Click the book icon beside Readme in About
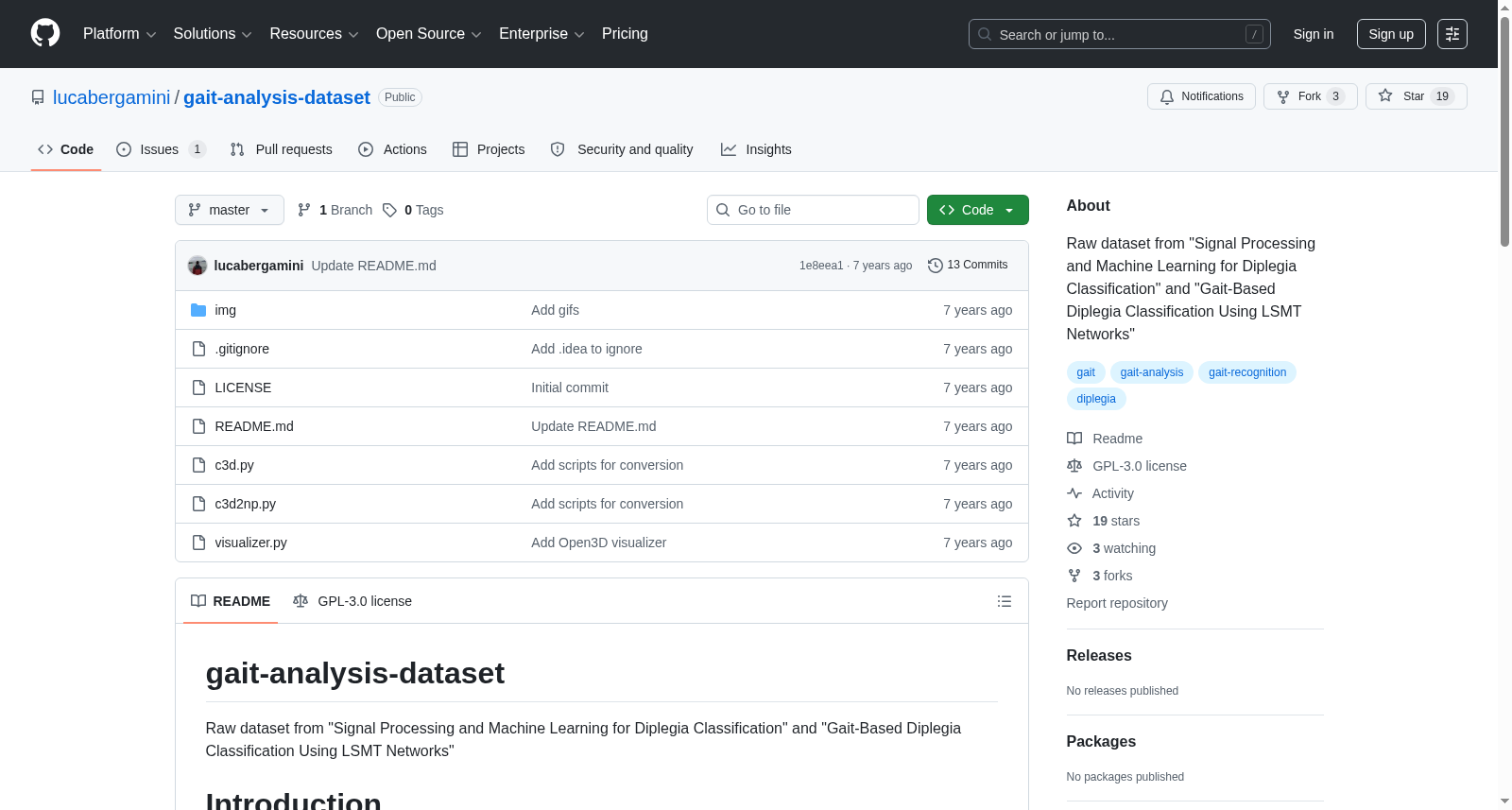Screen dimensions: 1512x810 [x=1074, y=439]
